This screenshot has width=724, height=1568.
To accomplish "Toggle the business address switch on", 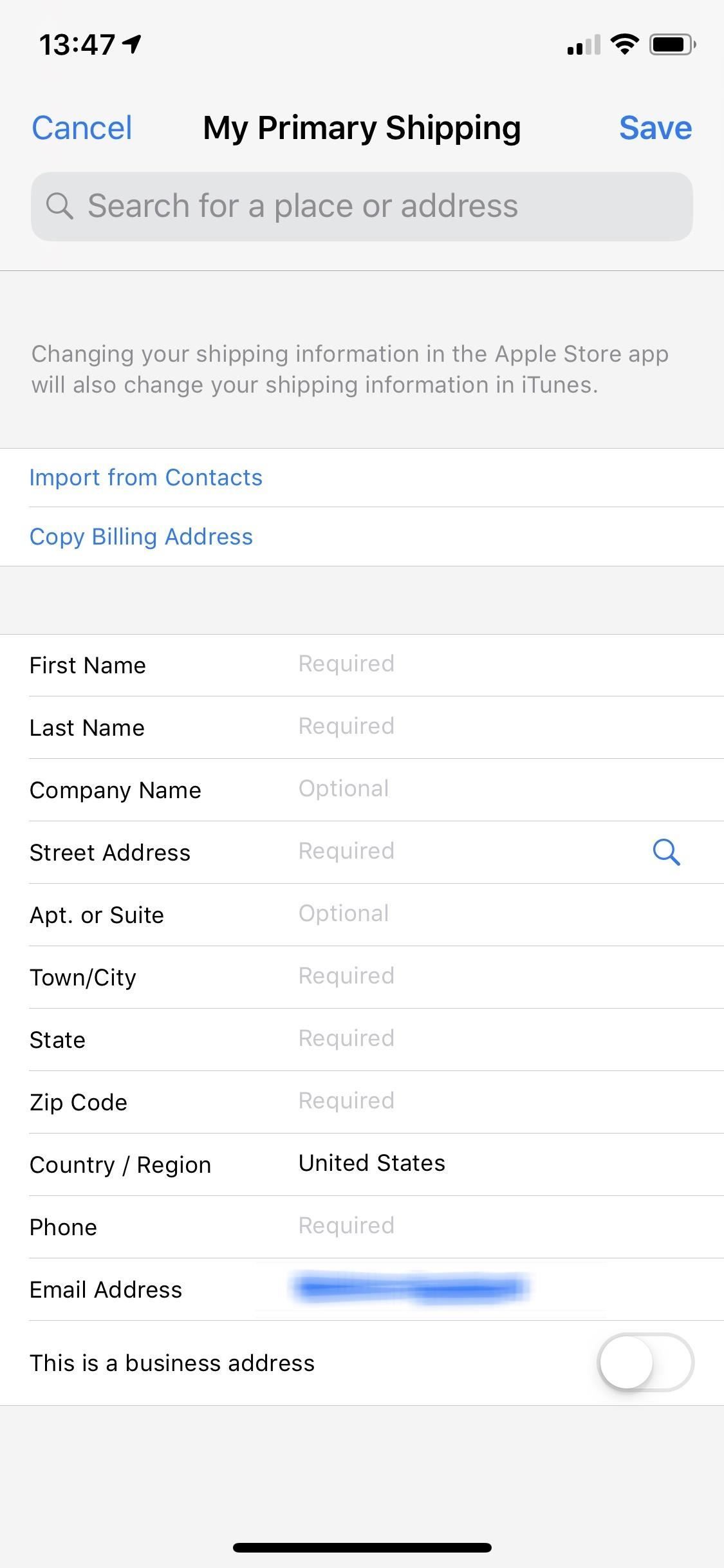I will [645, 1362].
